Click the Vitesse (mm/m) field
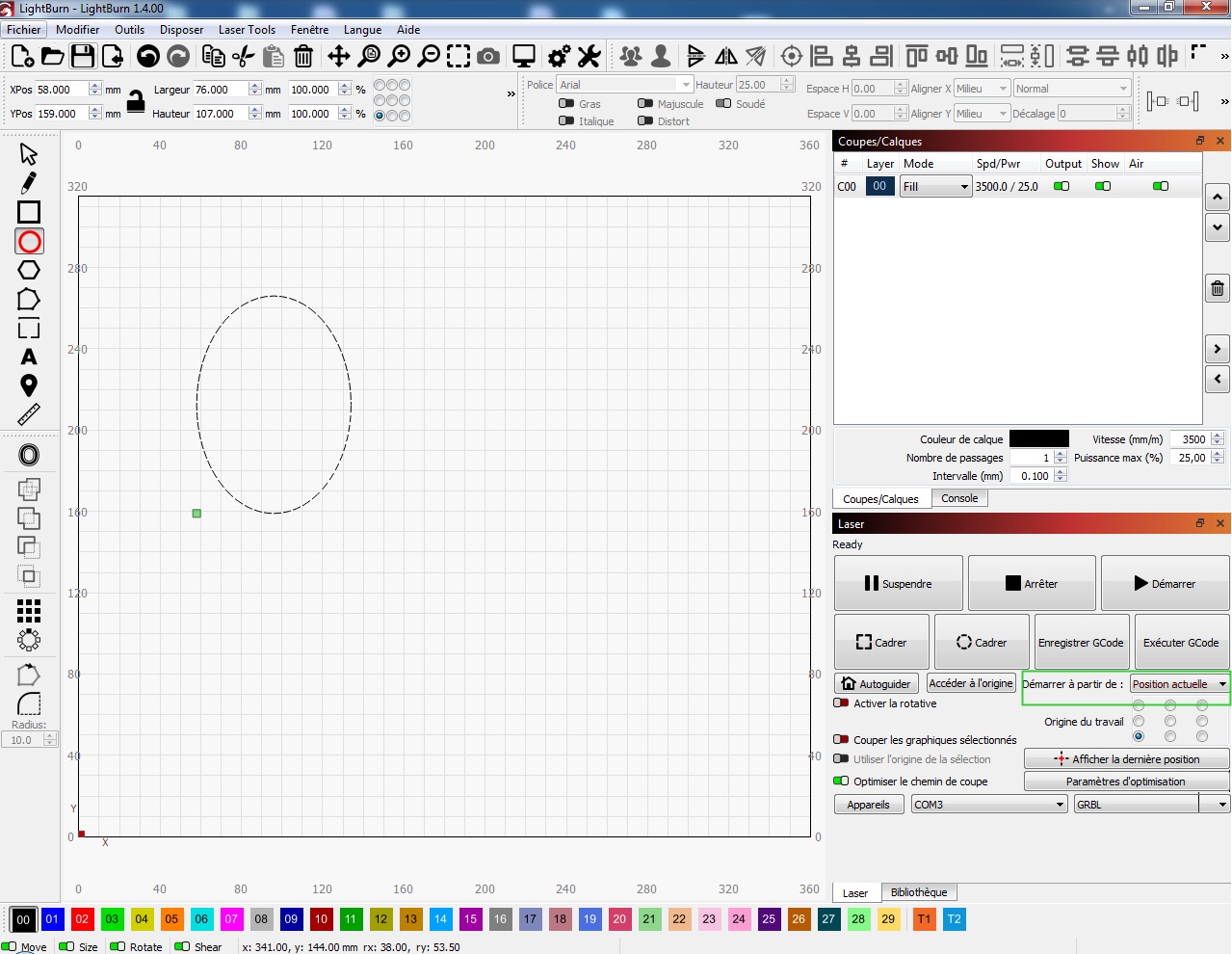 point(1190,439)
